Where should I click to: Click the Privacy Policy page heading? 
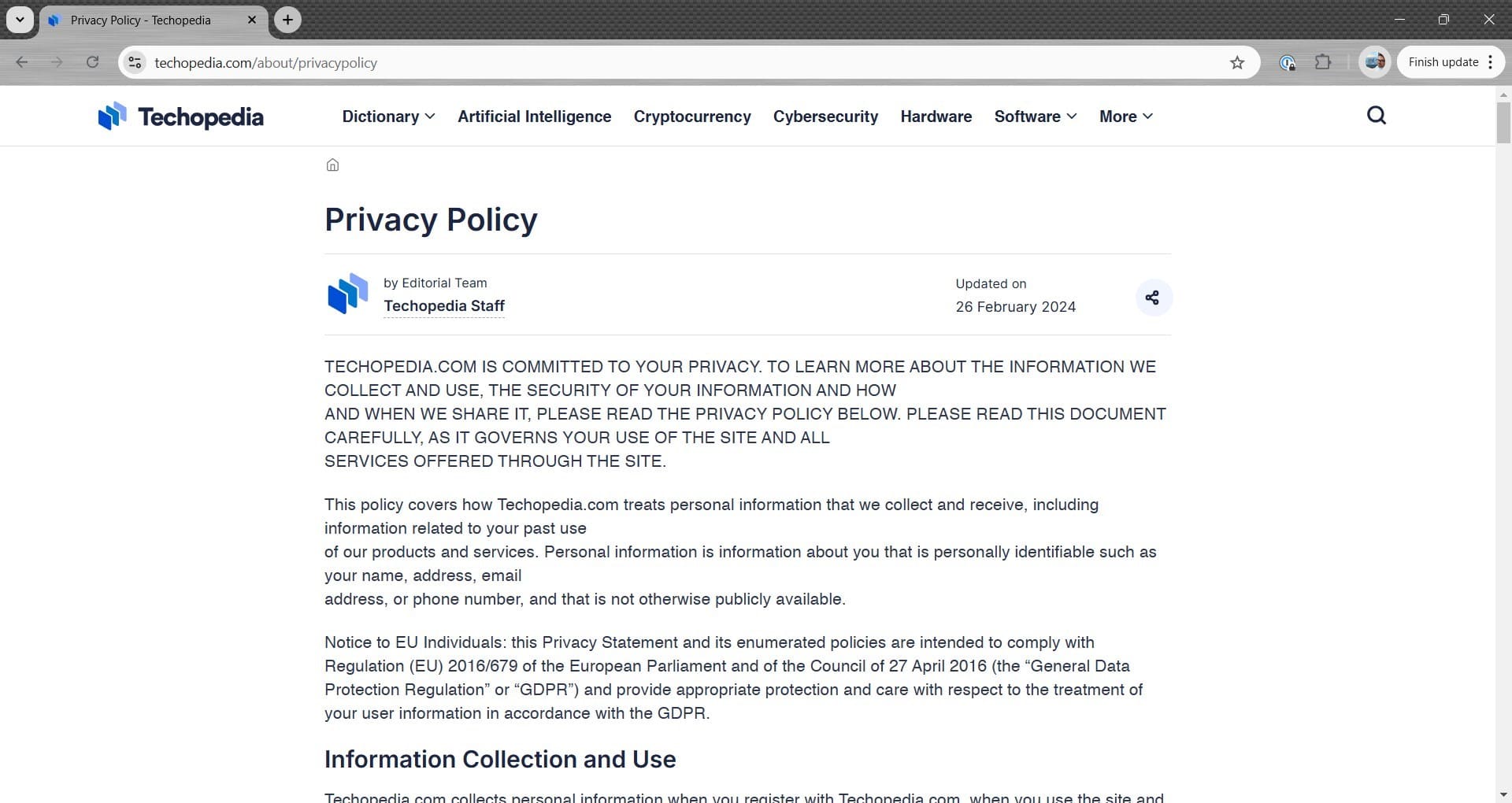pyautogui.click(x=431, y=220)
